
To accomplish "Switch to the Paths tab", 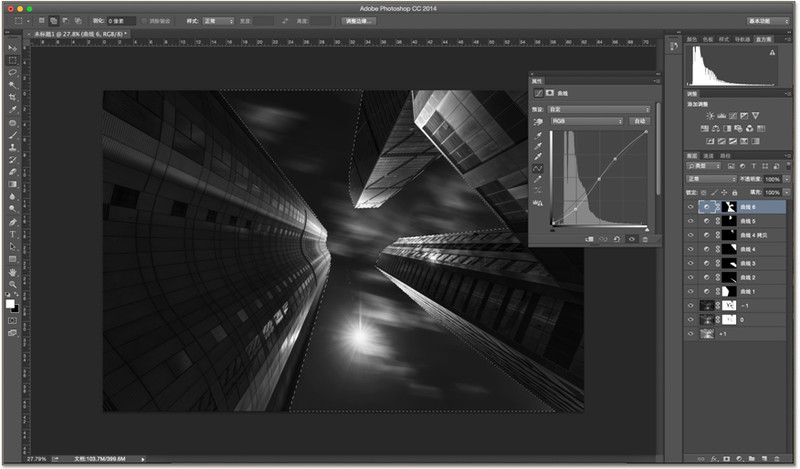I will (x=725, y=156).
